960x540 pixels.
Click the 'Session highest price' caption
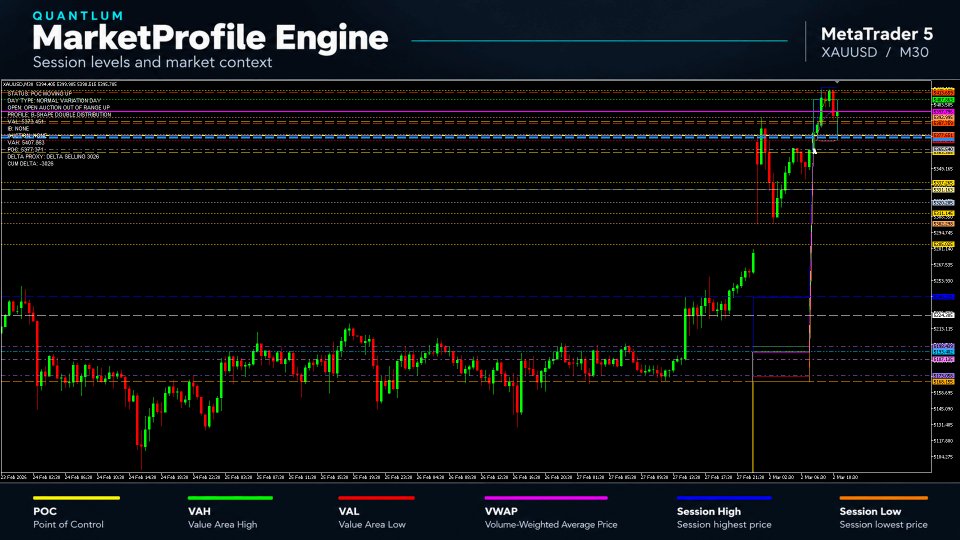[x=724, y=525]
